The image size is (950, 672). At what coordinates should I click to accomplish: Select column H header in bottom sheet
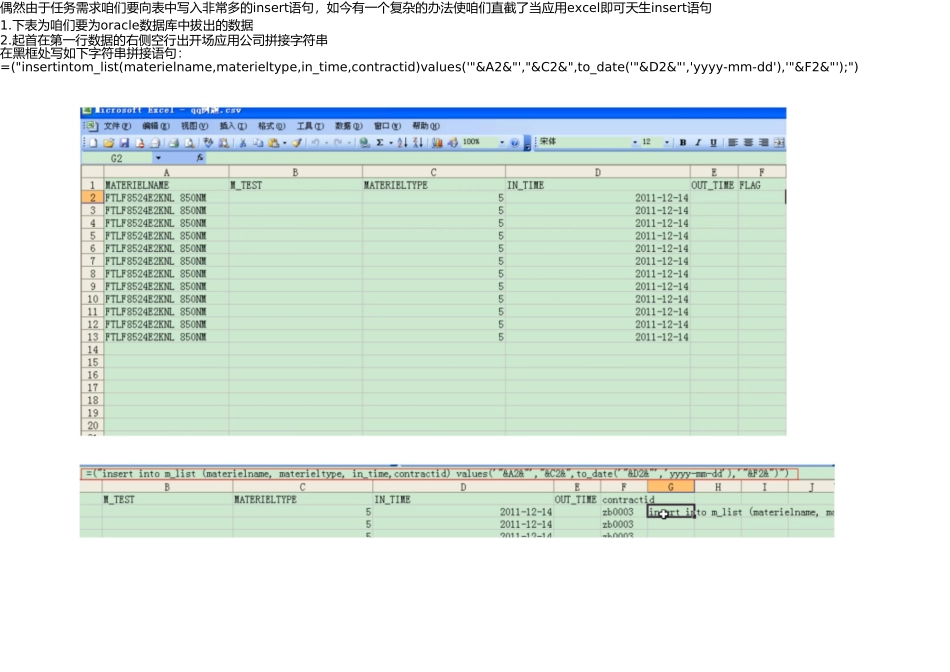(717, 487)
